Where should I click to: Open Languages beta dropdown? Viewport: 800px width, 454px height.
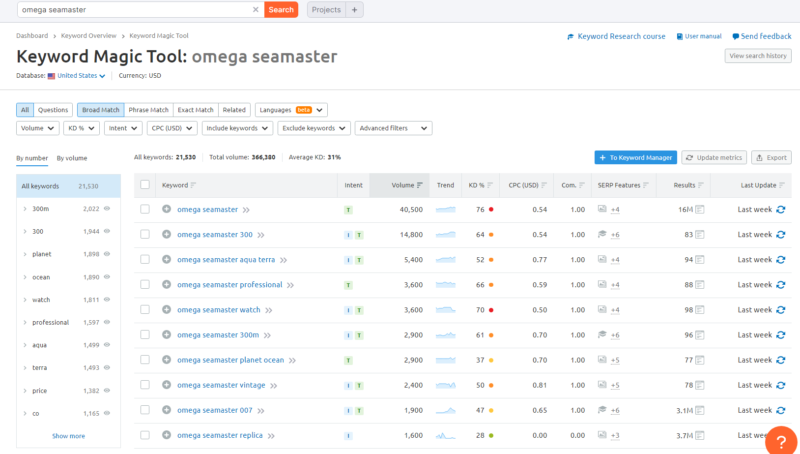pos(291,110)
